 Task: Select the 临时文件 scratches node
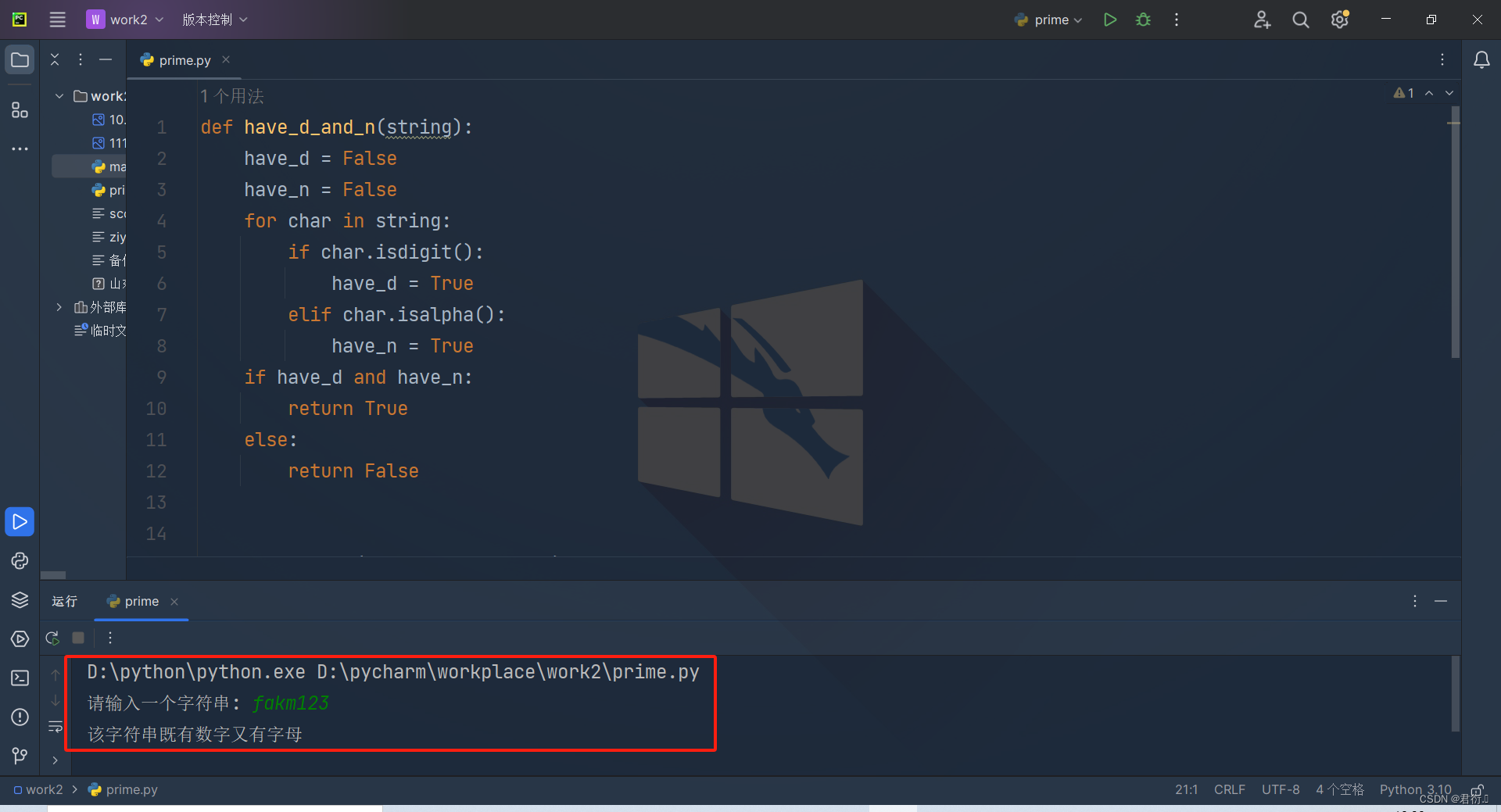(x=100, y=331)
